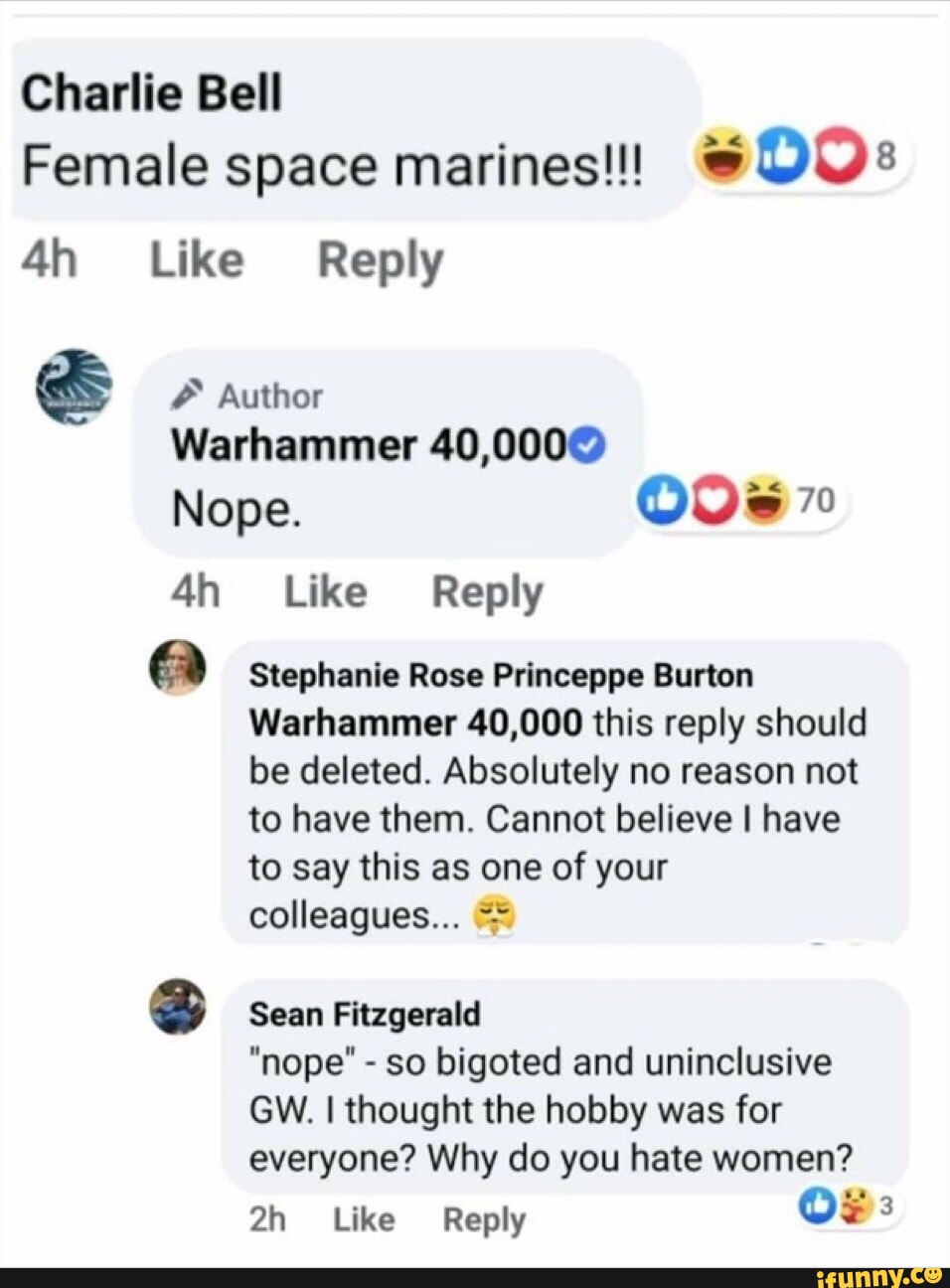Reply to Sean Fitzgerald's comment
This screenshot has height=1288, width=950.
(484, 1219)
